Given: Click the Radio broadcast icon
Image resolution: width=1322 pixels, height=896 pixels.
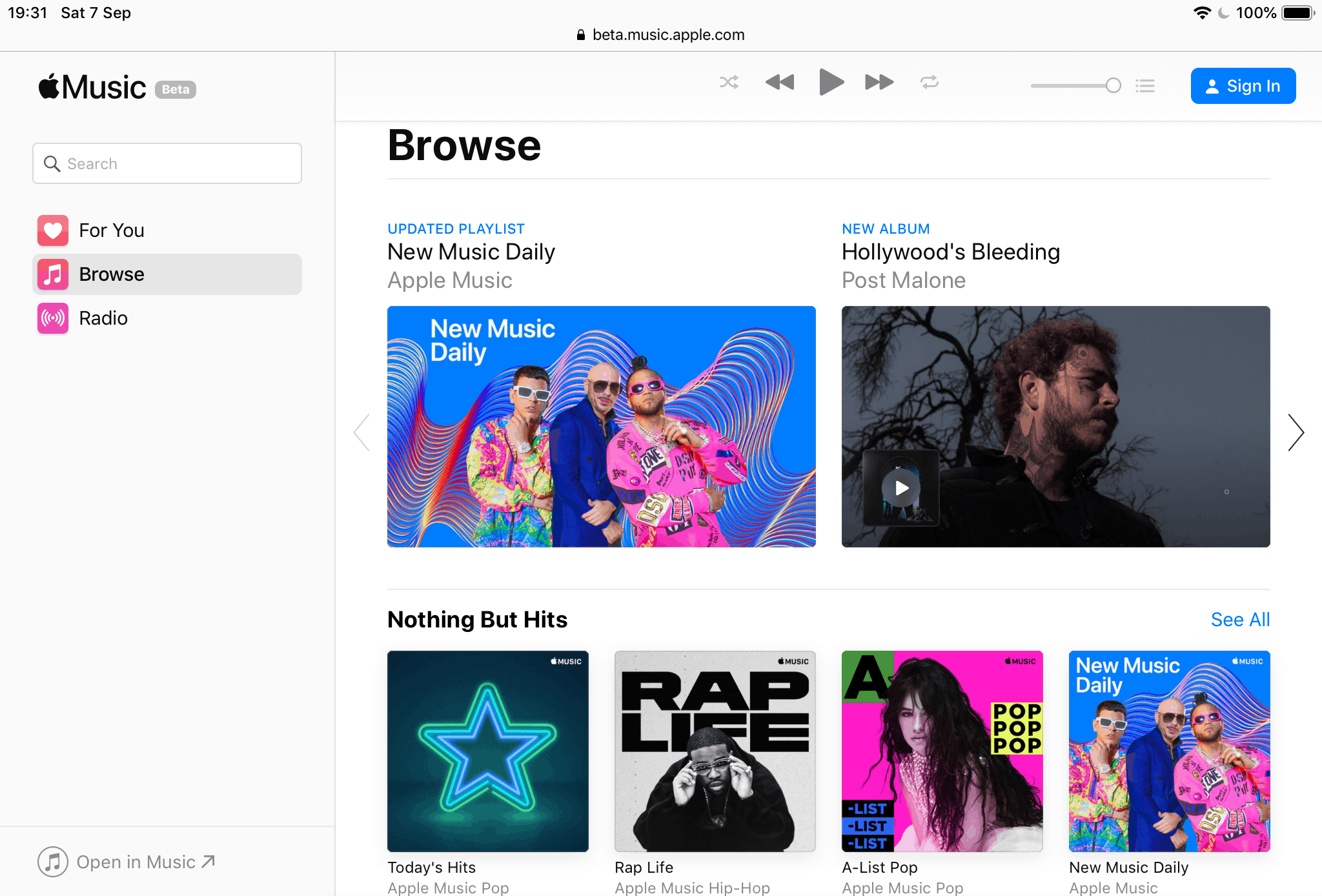Looking at the screenshot, I should [53, 318].
